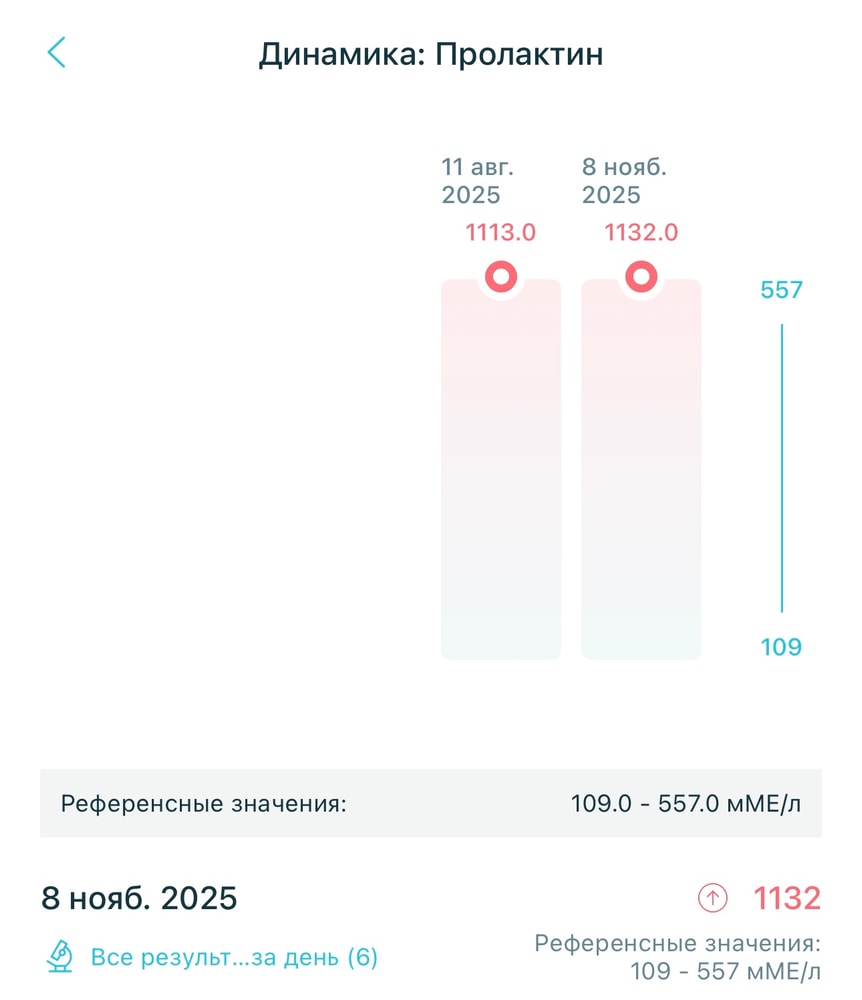The image size is (862, 1000).
Task: Click the red 1132 result value
Action: click(786, 898)
